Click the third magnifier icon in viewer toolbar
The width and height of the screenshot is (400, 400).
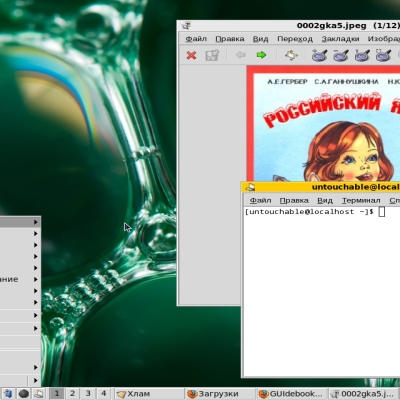(x=362, y=55)
